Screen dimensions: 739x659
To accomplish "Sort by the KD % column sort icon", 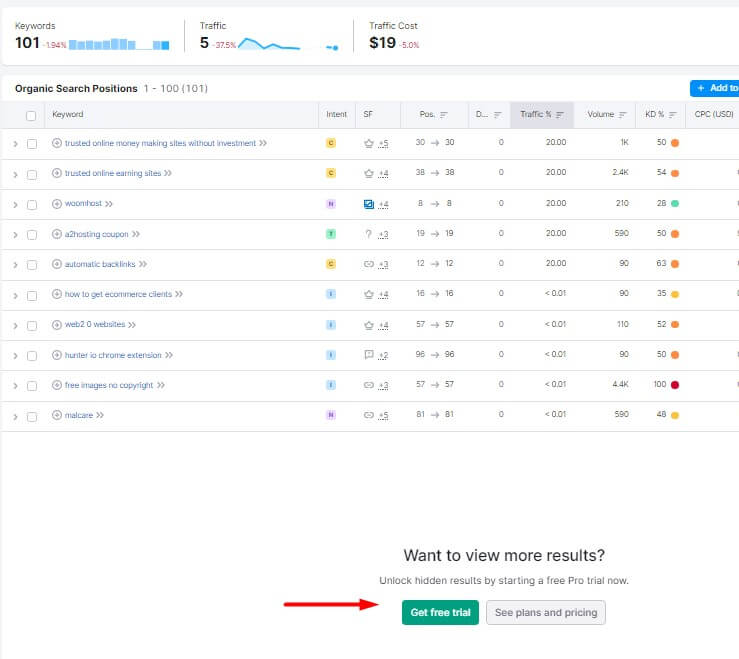I will pyautogui.click(x=673, y=115).
